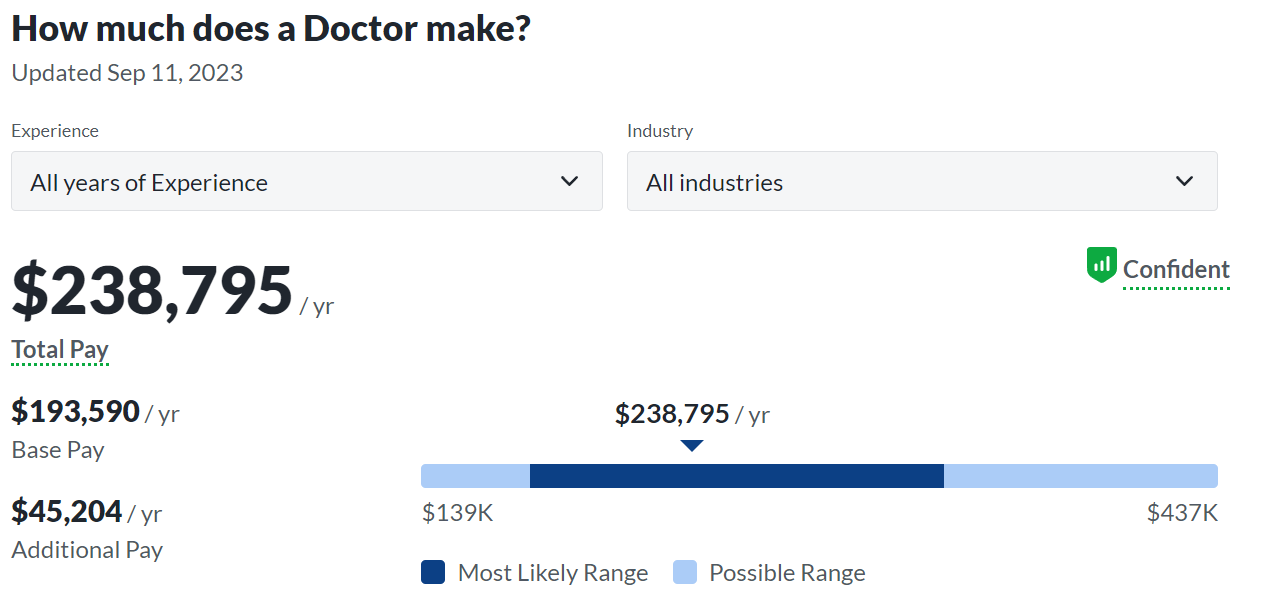The height and width of the screenshot is (607, 1264).
Task: Click the right light blue bar segment
Action: [x=1080, y=476]
